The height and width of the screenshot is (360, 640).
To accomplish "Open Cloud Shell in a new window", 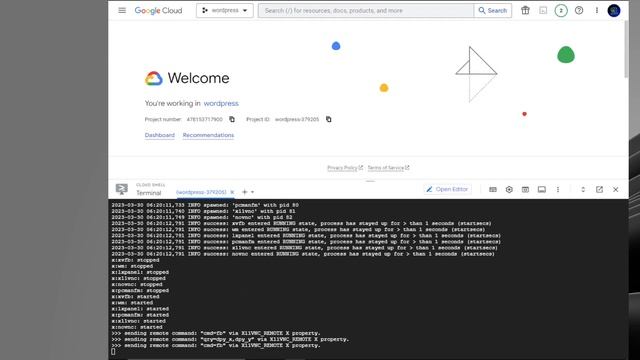I will click(599, 189).
